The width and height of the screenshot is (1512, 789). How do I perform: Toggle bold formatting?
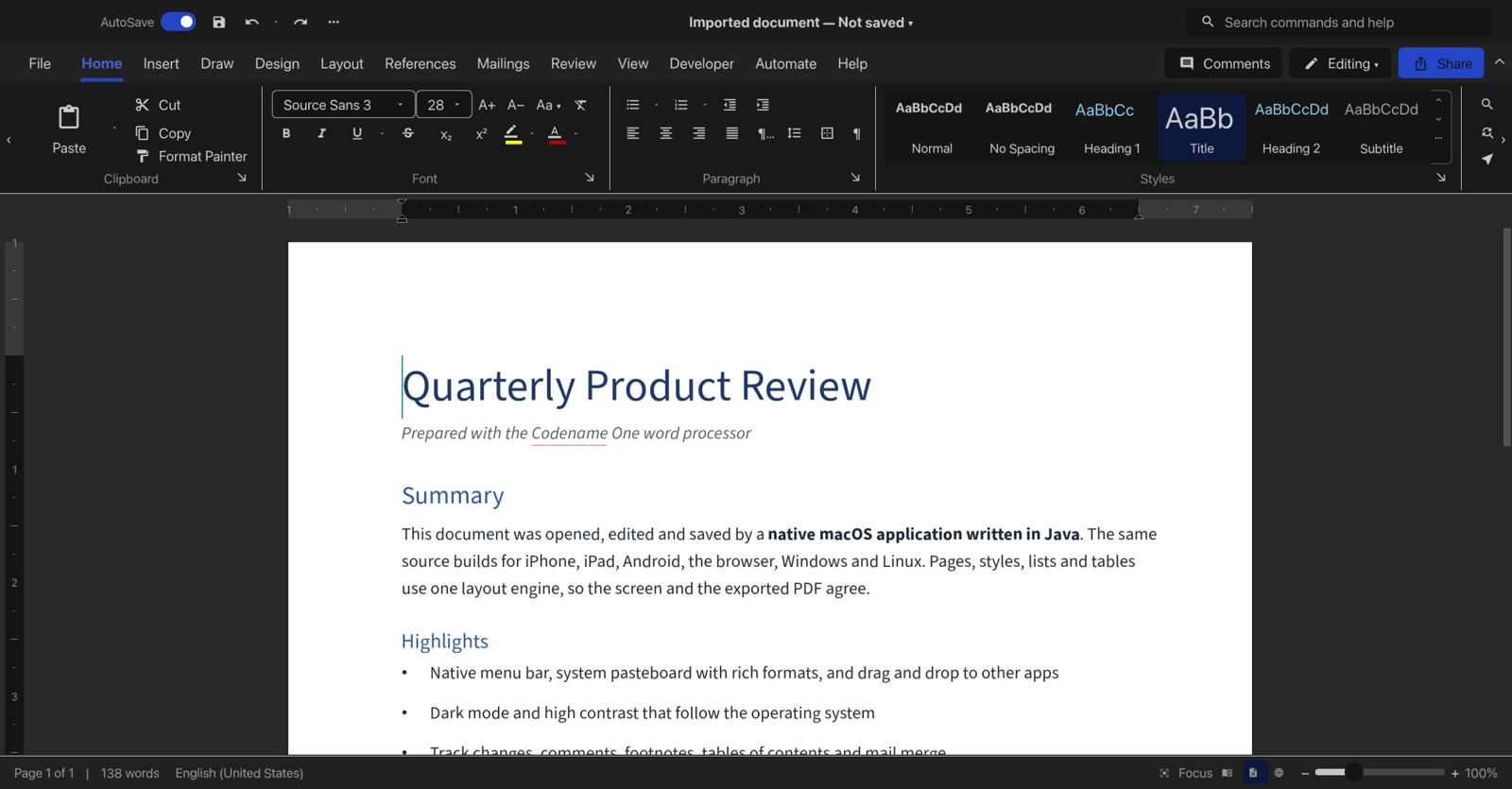pos(286,133)
